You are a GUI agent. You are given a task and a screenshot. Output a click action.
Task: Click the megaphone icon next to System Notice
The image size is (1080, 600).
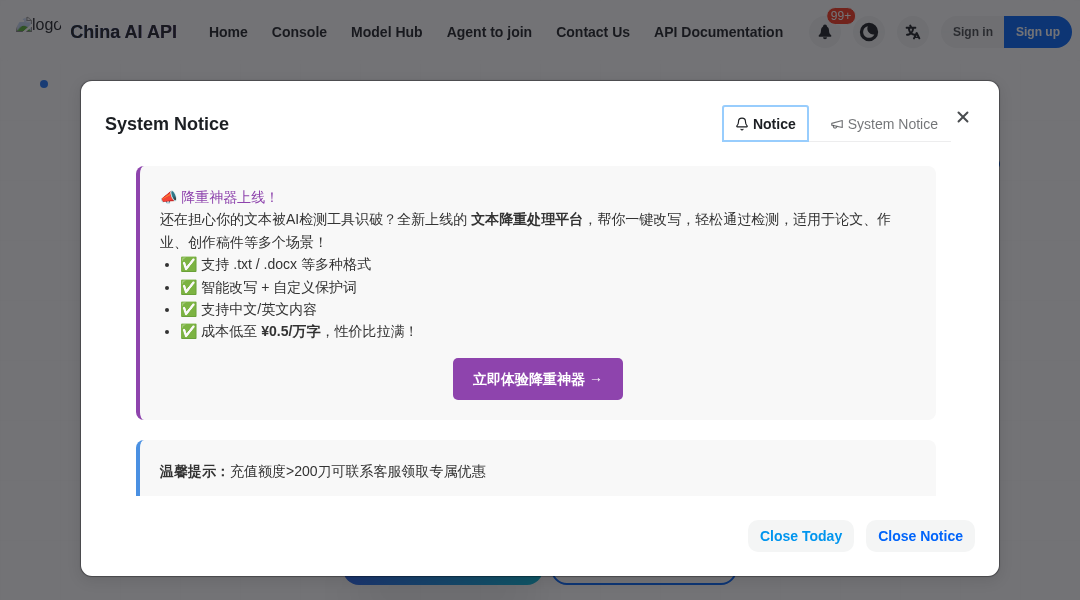tap(837, 124)
